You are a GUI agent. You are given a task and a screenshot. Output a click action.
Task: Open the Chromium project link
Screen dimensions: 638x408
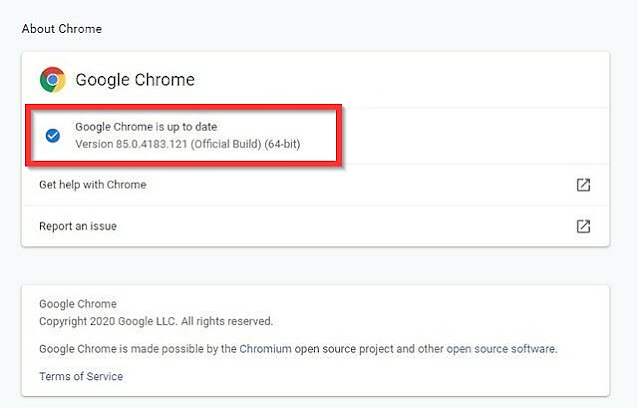tap(265, 349)
